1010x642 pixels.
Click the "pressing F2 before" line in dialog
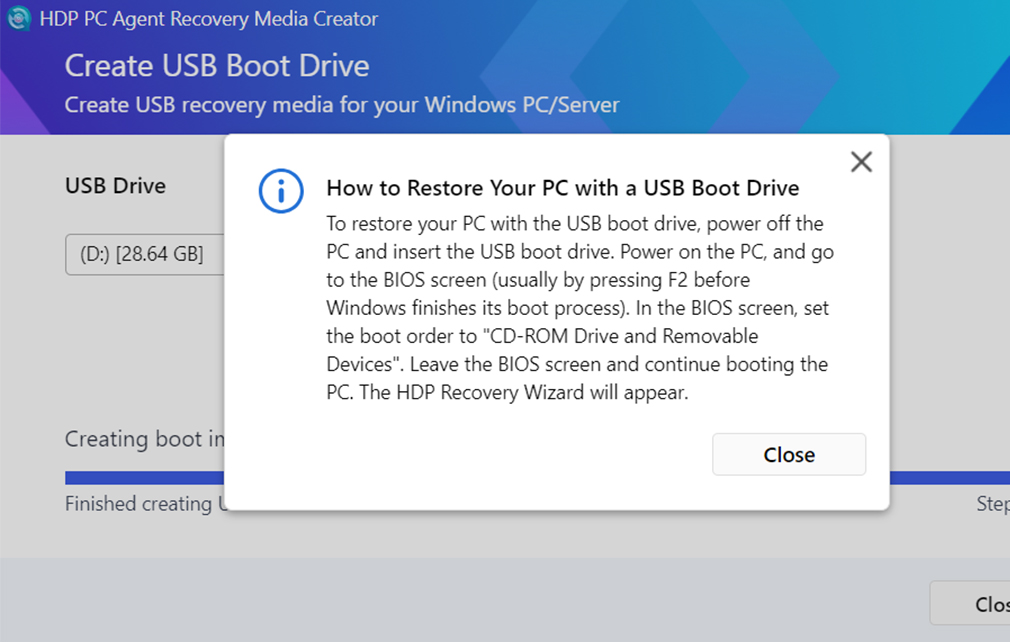(x=538, y=279)
